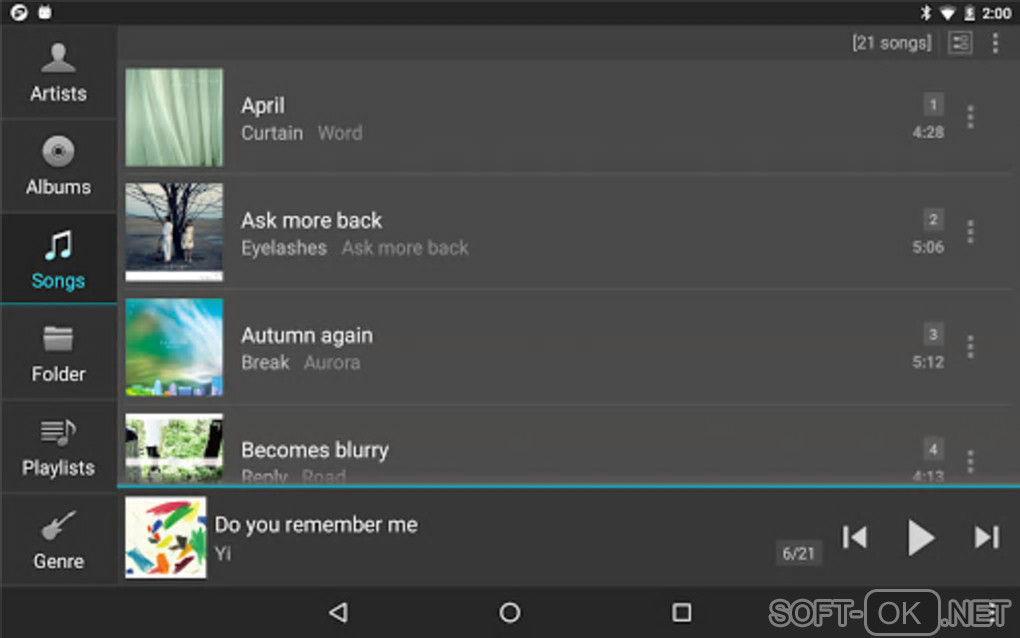Click the battery status icon
The width and height of the screenshot is (1020, 638).
[969, 12]
